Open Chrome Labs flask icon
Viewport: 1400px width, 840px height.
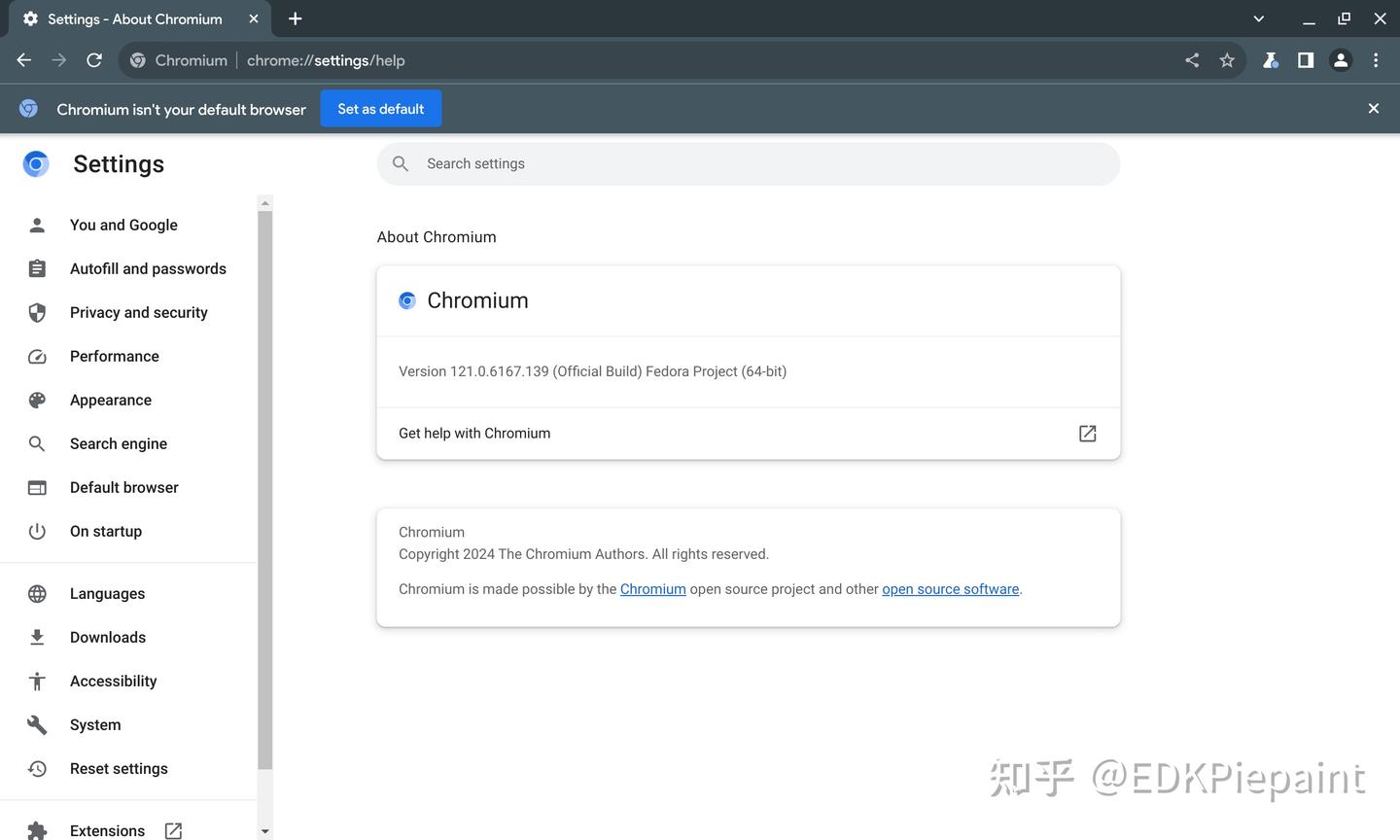[1270, 60]
